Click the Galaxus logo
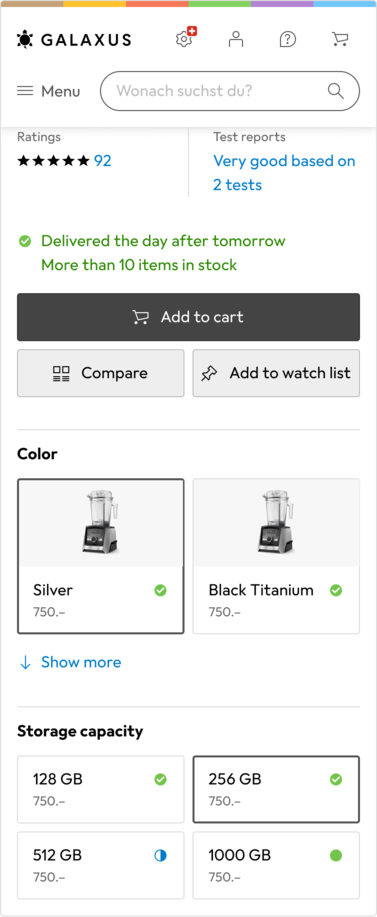Viewport: 377px width, 917px height. pyautogui.click(x=74, y=39)
